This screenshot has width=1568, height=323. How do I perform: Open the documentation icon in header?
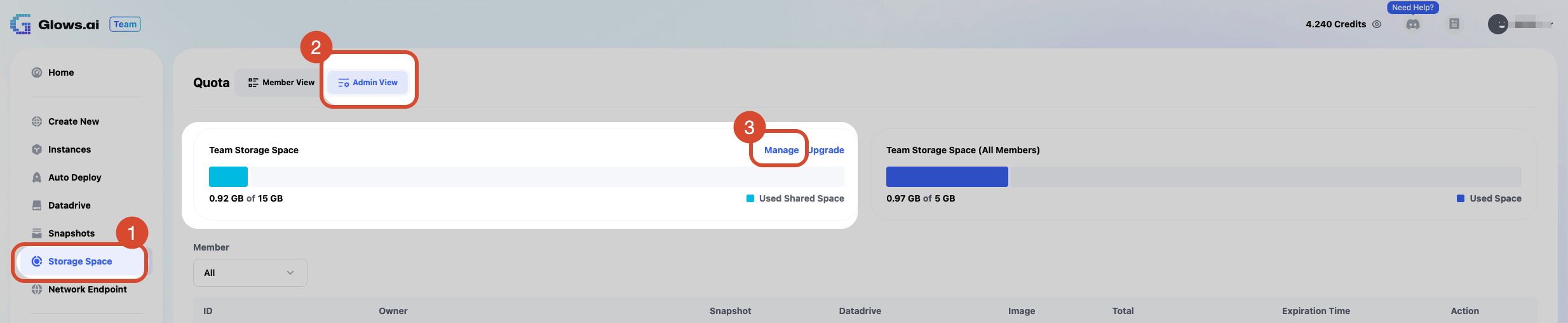point(1454,24)
